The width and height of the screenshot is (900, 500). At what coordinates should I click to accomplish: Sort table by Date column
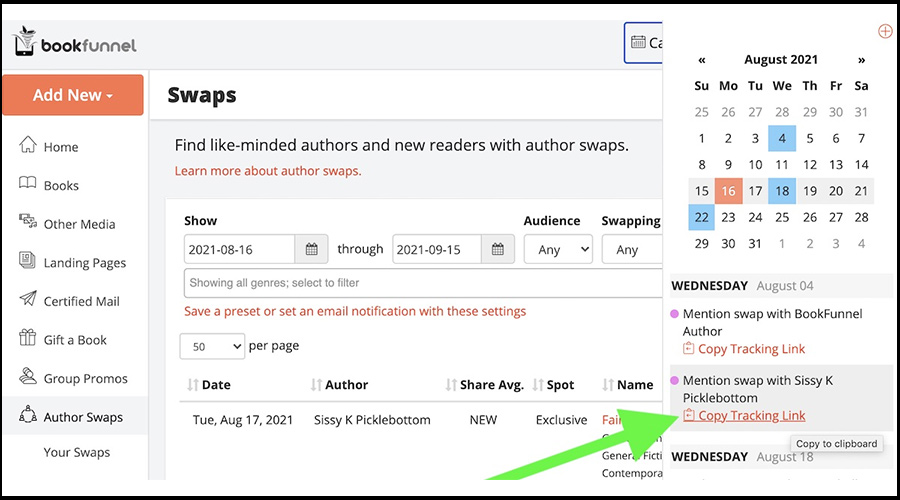(216, 385)
